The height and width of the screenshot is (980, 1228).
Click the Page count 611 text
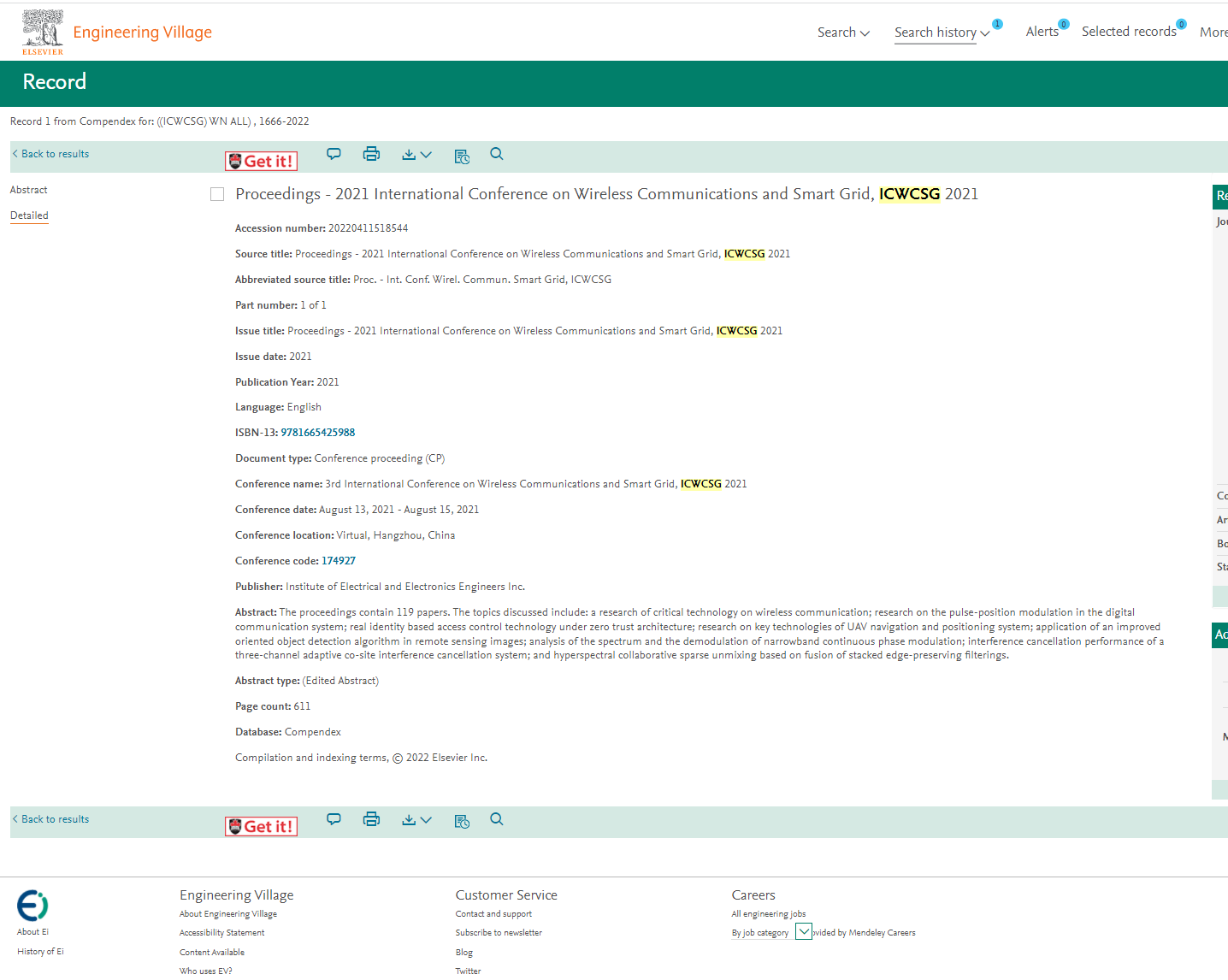302,706
